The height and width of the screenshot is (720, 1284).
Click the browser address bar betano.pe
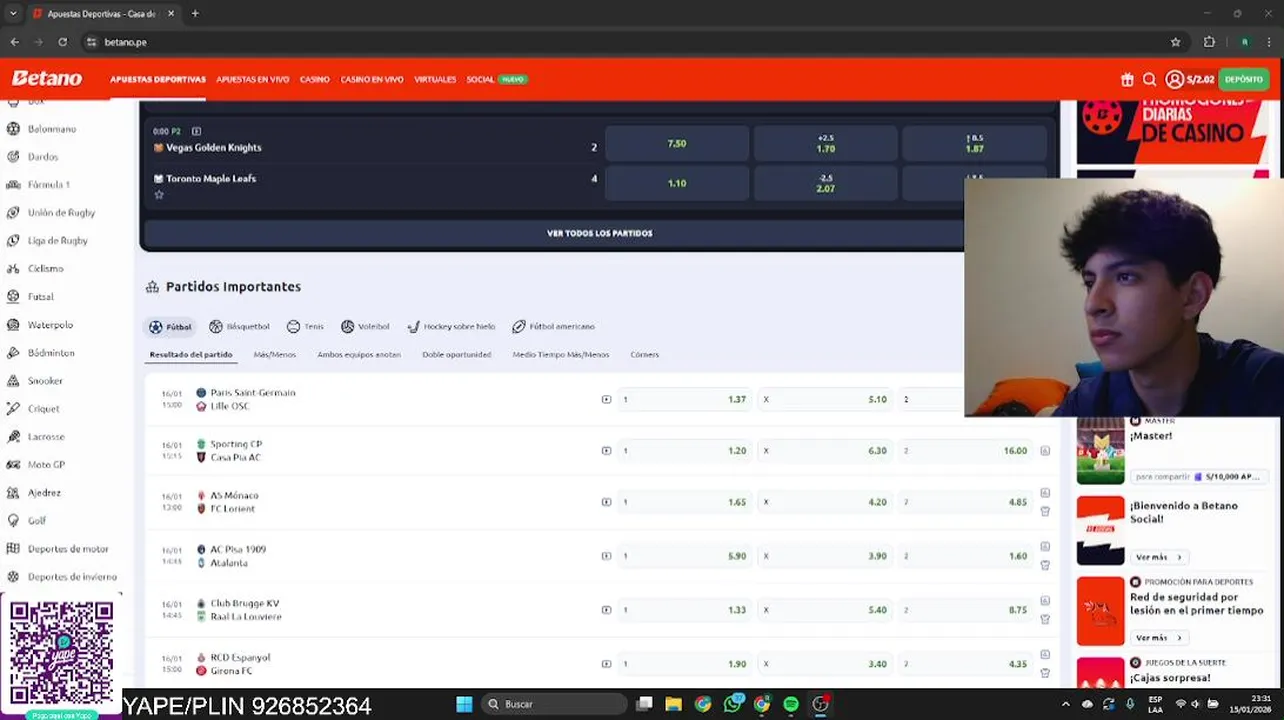coord(126,42)
